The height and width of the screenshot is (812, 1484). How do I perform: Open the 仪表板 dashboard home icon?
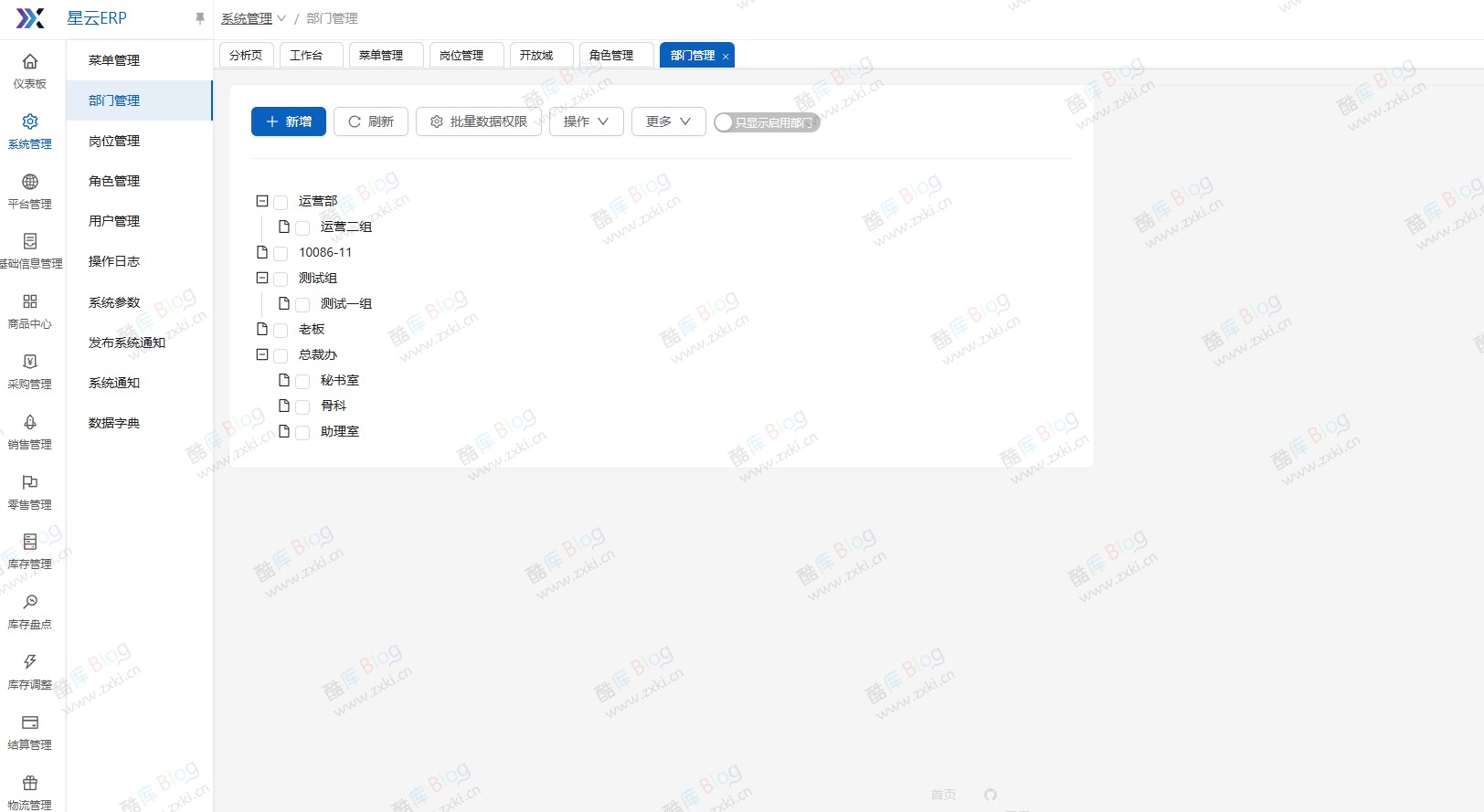coord(30,61)
